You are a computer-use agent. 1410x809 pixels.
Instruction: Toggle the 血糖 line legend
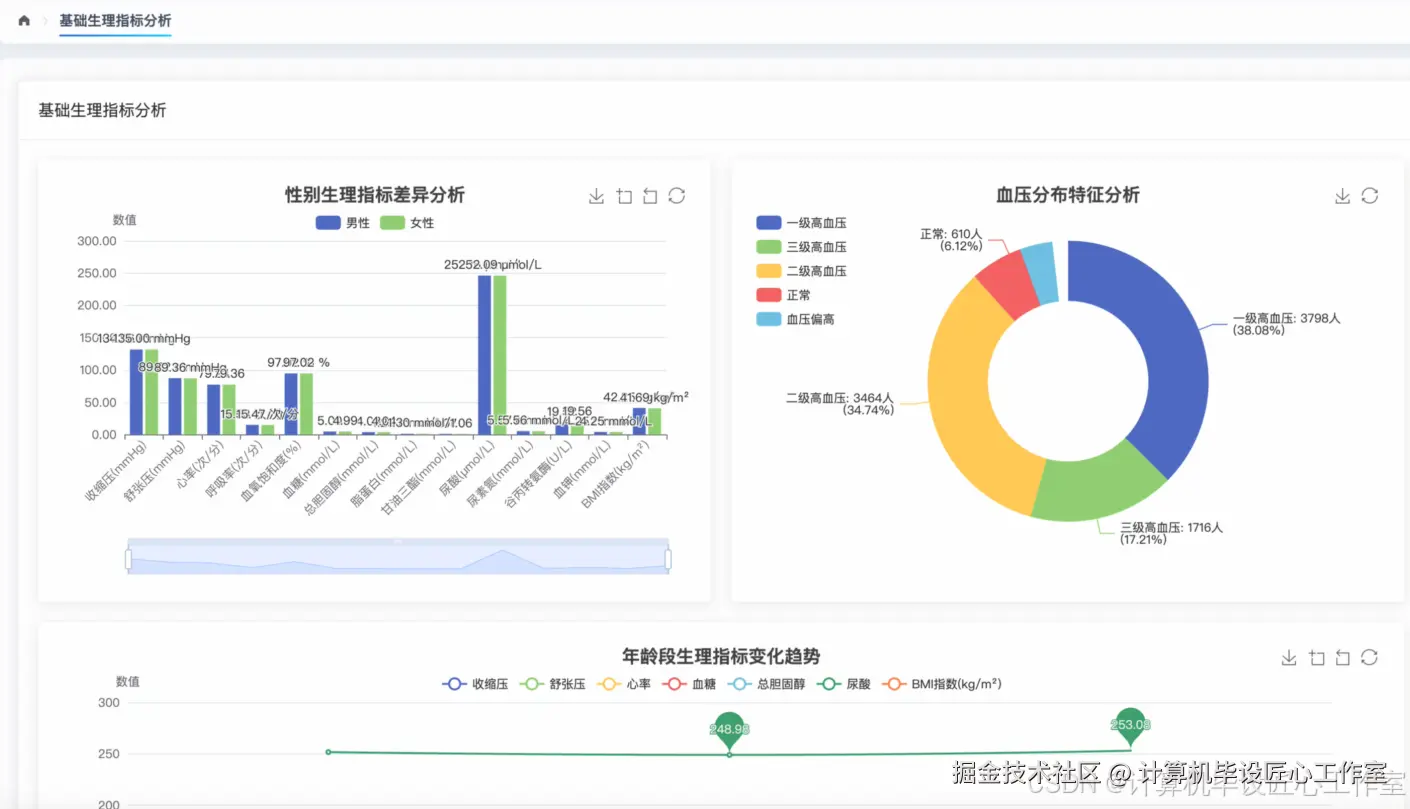click(x=690, y=684)
